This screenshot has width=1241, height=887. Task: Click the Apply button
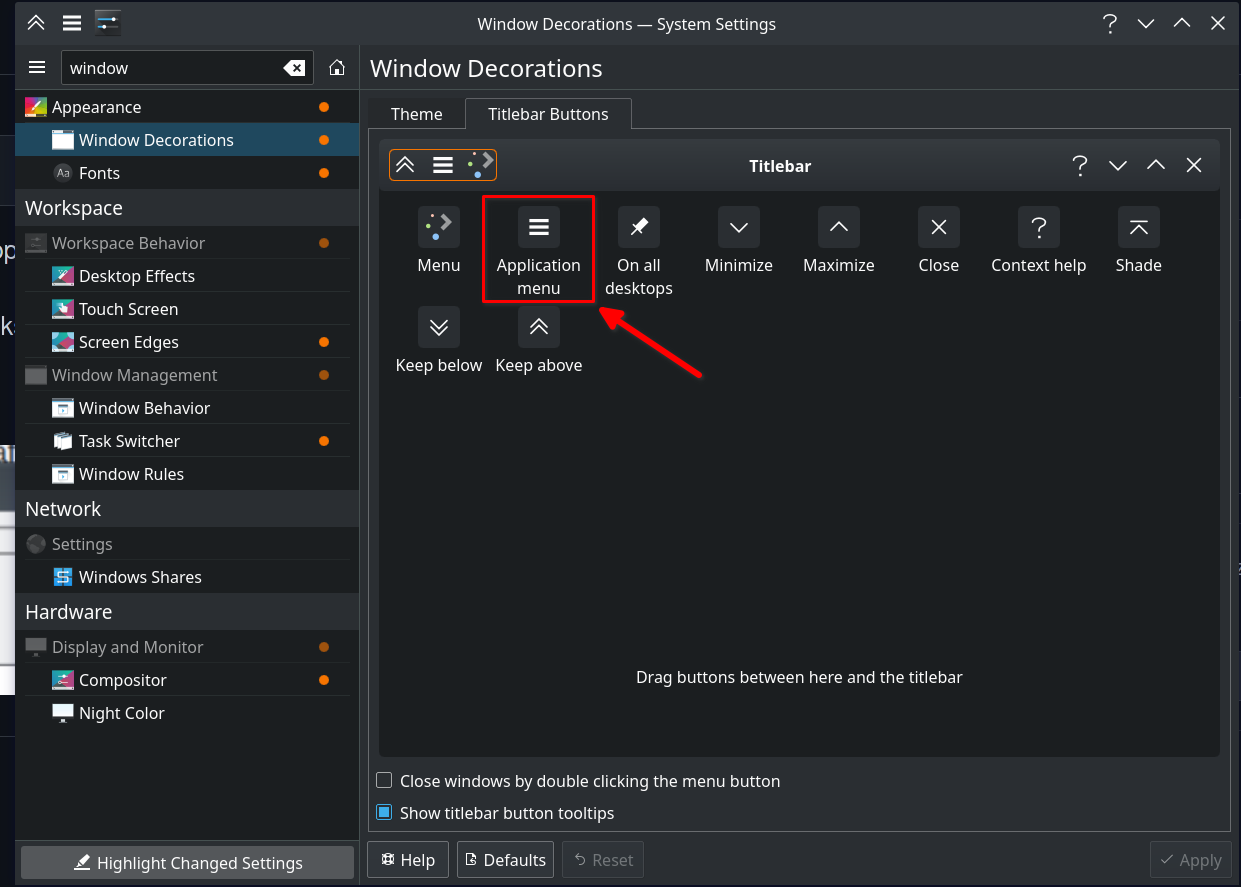point(1190,860)
